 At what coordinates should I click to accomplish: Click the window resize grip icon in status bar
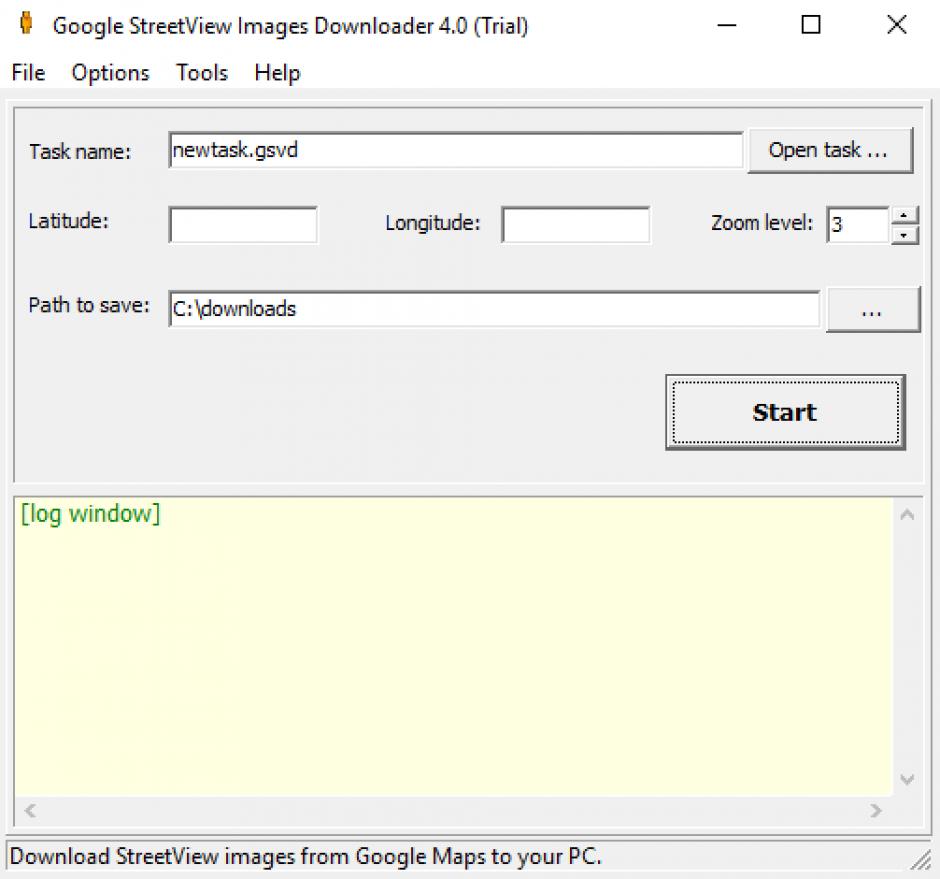[921, 860]
